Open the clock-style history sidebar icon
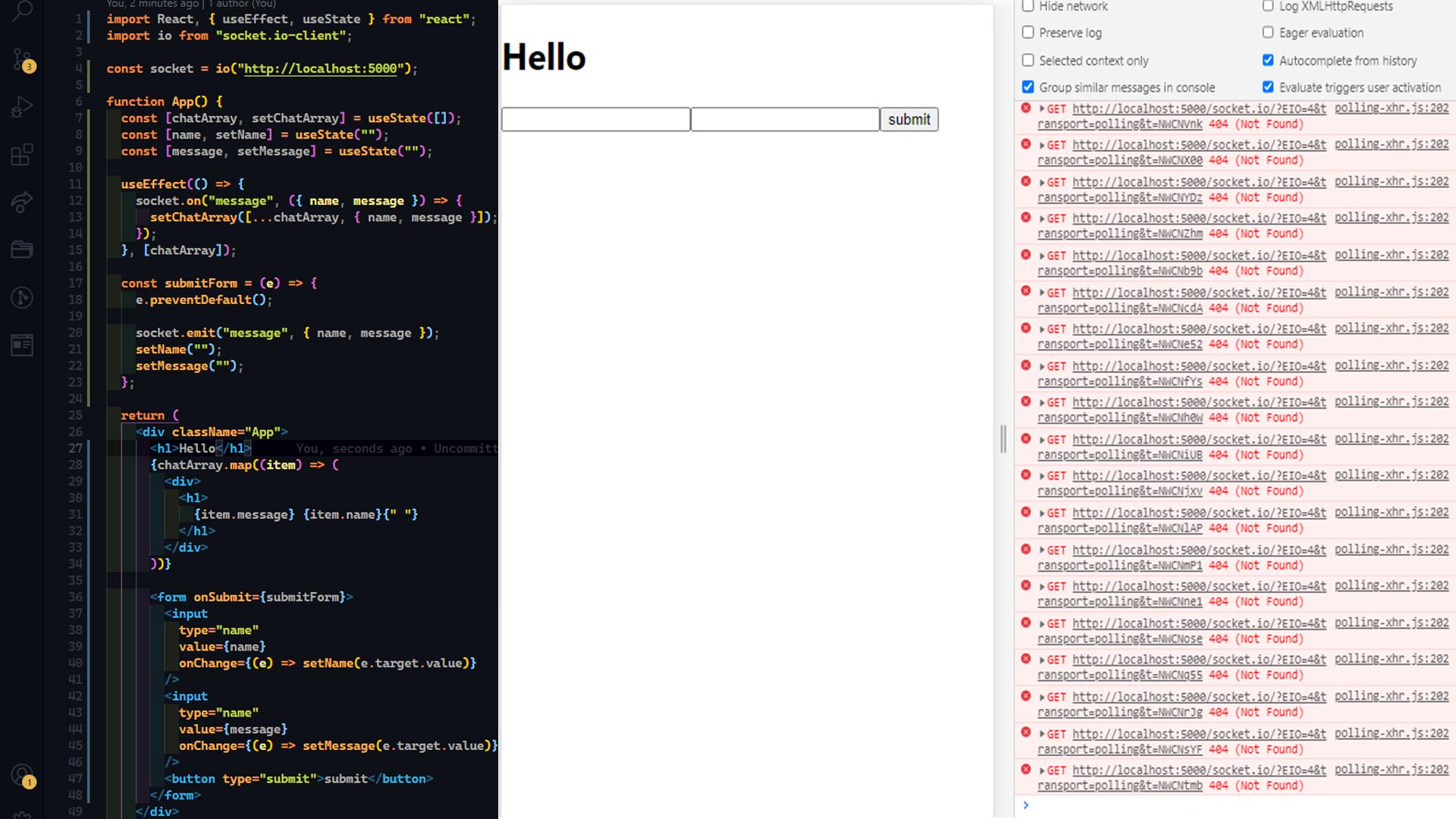 pyautogui.click(x=22, y=297)
